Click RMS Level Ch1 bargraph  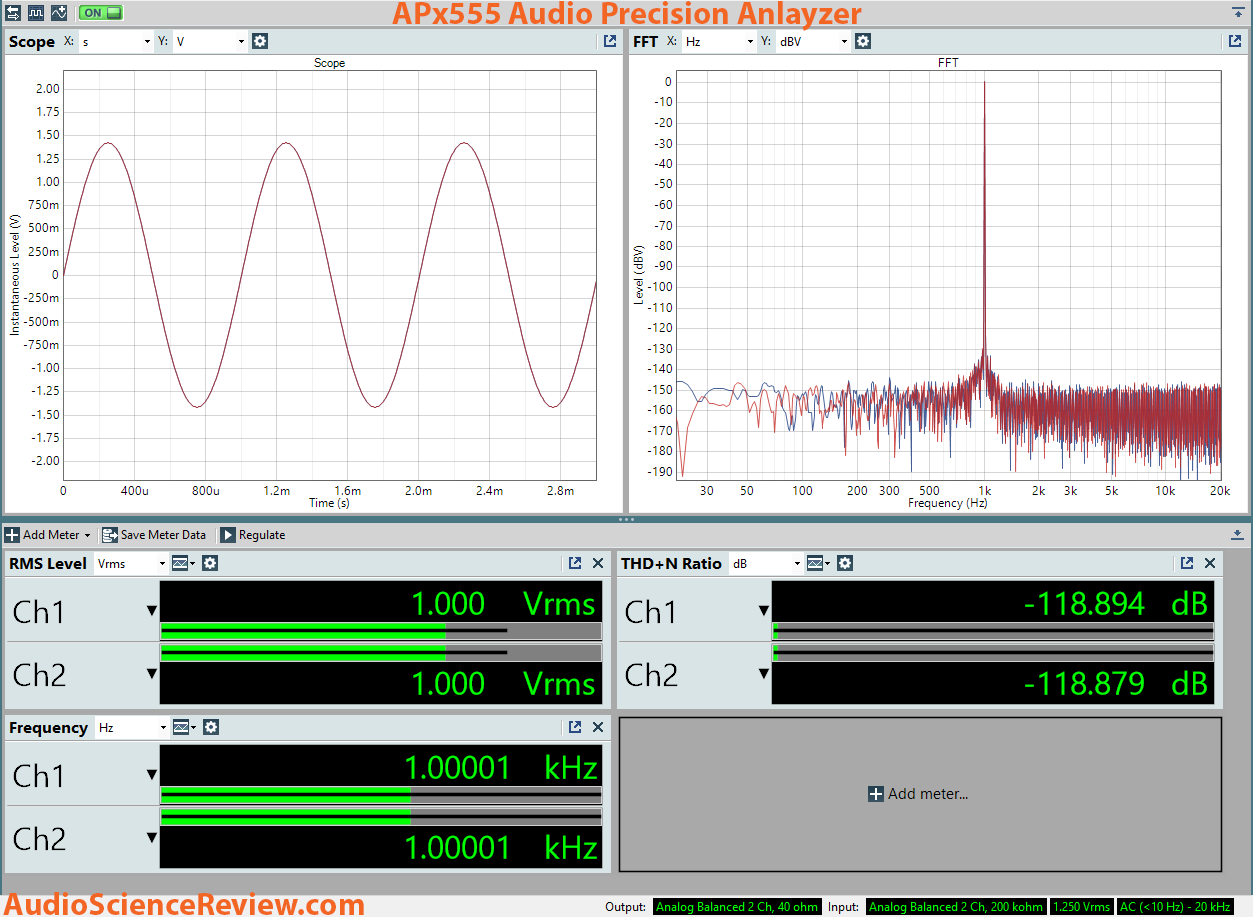tap(381, 631)
